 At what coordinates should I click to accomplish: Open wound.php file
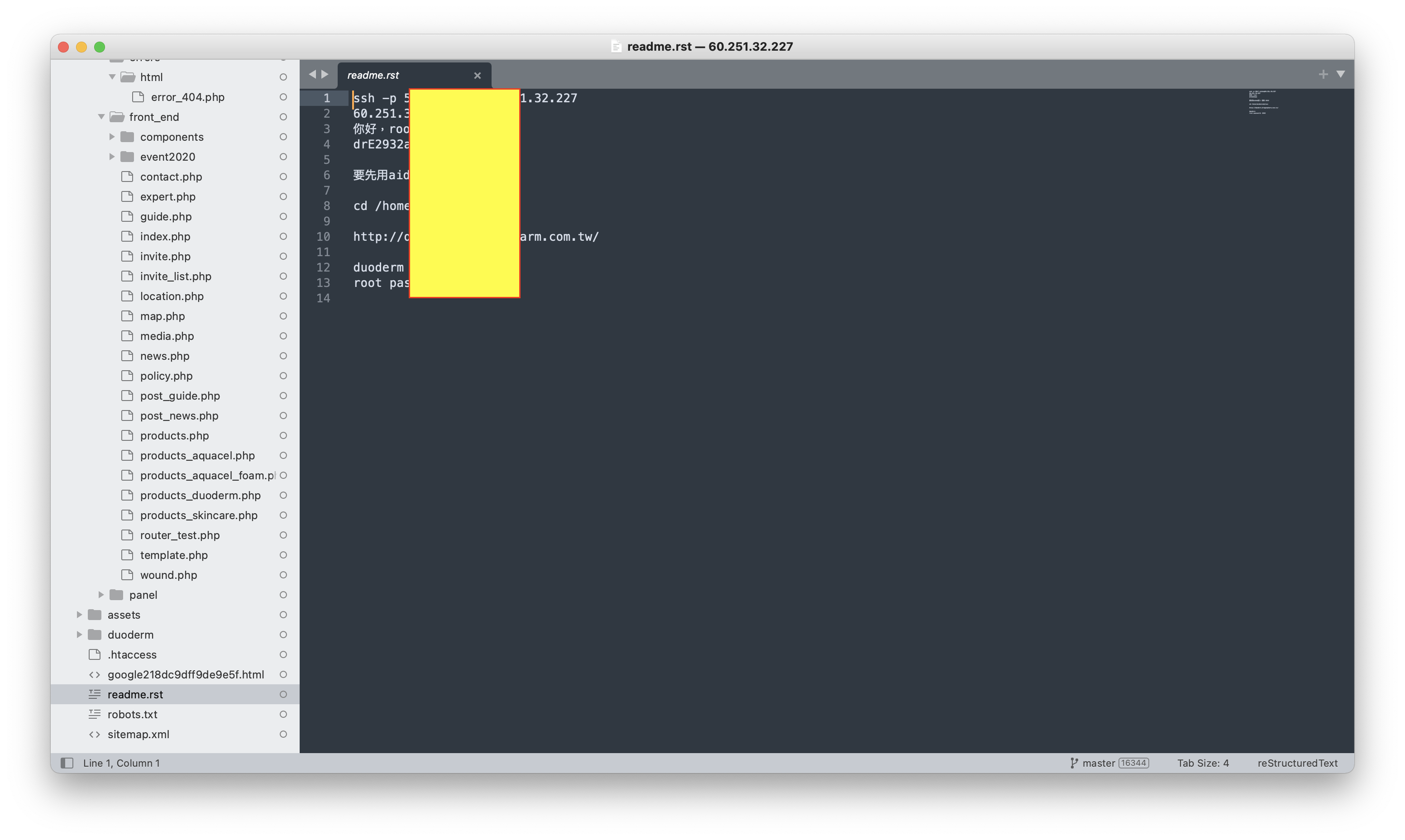[169, 574]
